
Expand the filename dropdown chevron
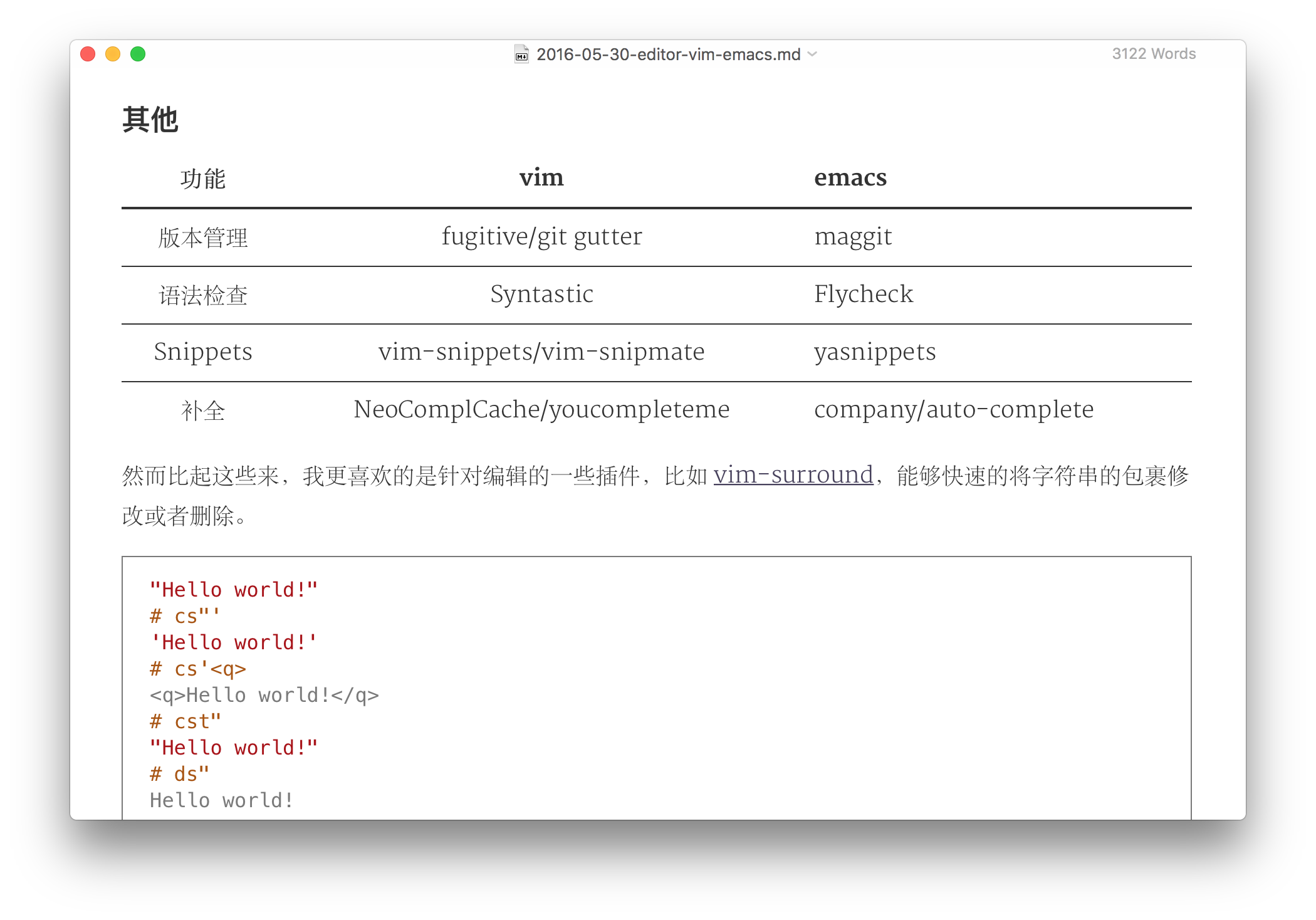tap(813, 55)
